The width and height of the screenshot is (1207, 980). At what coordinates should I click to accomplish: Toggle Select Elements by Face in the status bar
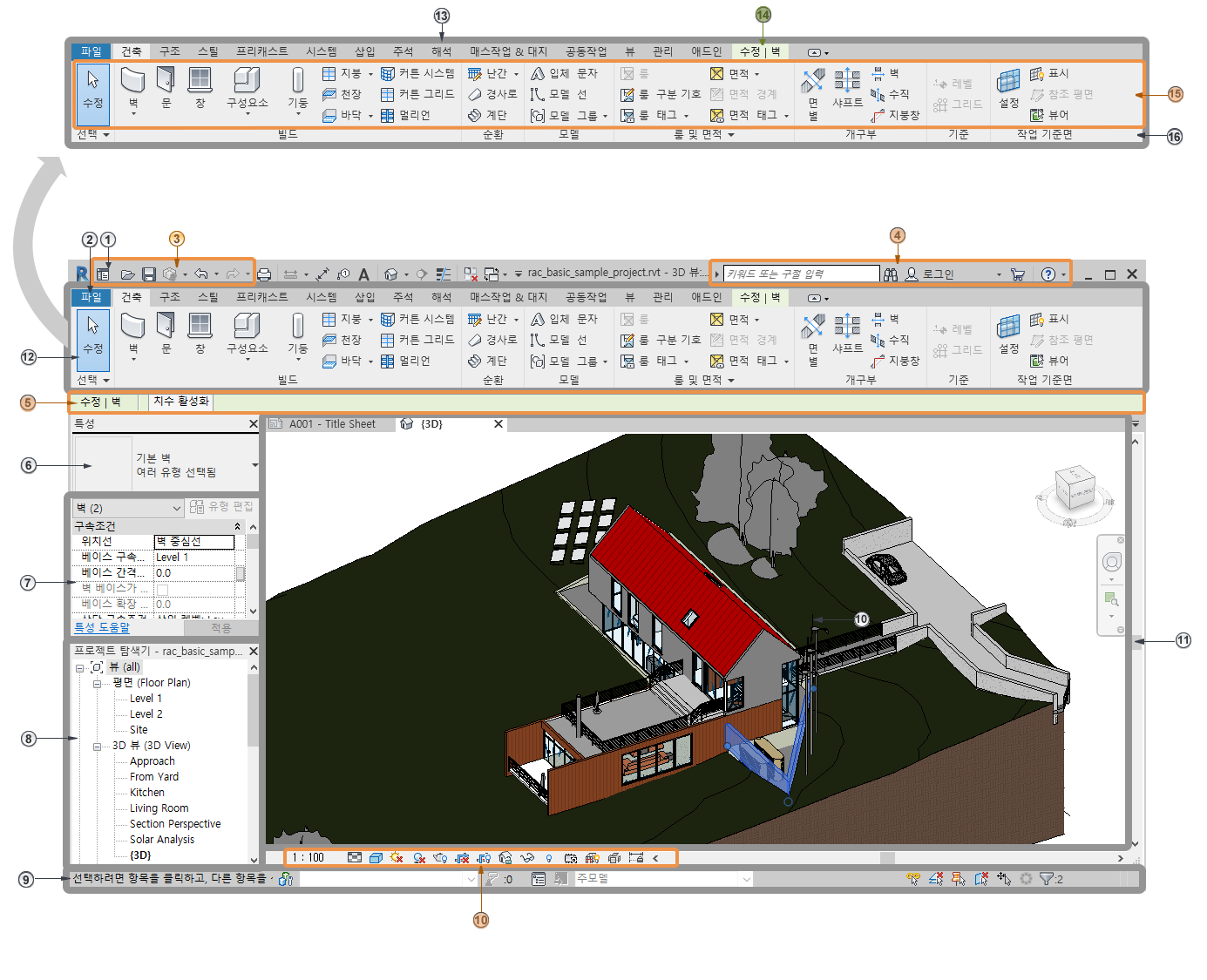click(980, 879)
